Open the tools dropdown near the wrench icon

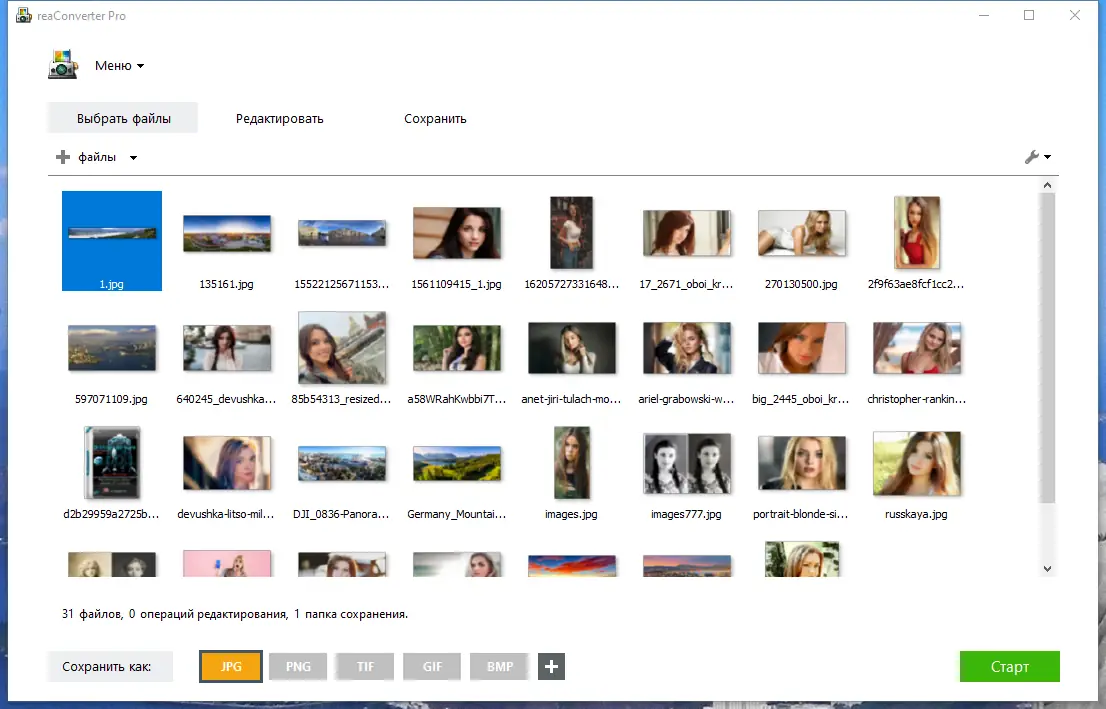(x=1045, y=157)
